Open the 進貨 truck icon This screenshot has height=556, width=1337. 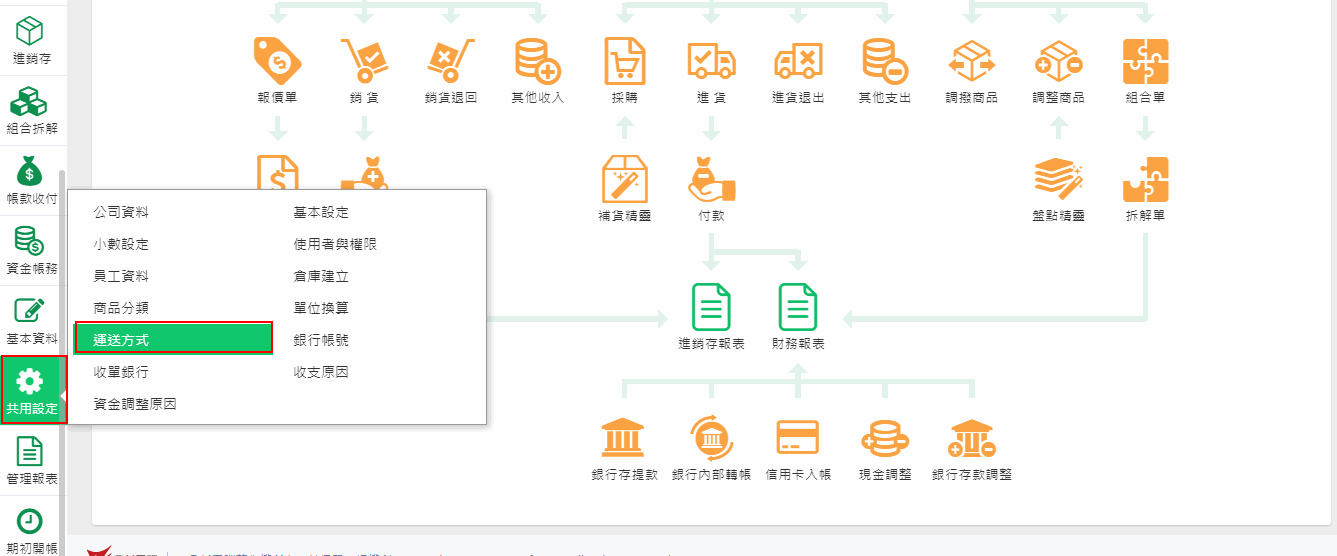tap(711, 61)
